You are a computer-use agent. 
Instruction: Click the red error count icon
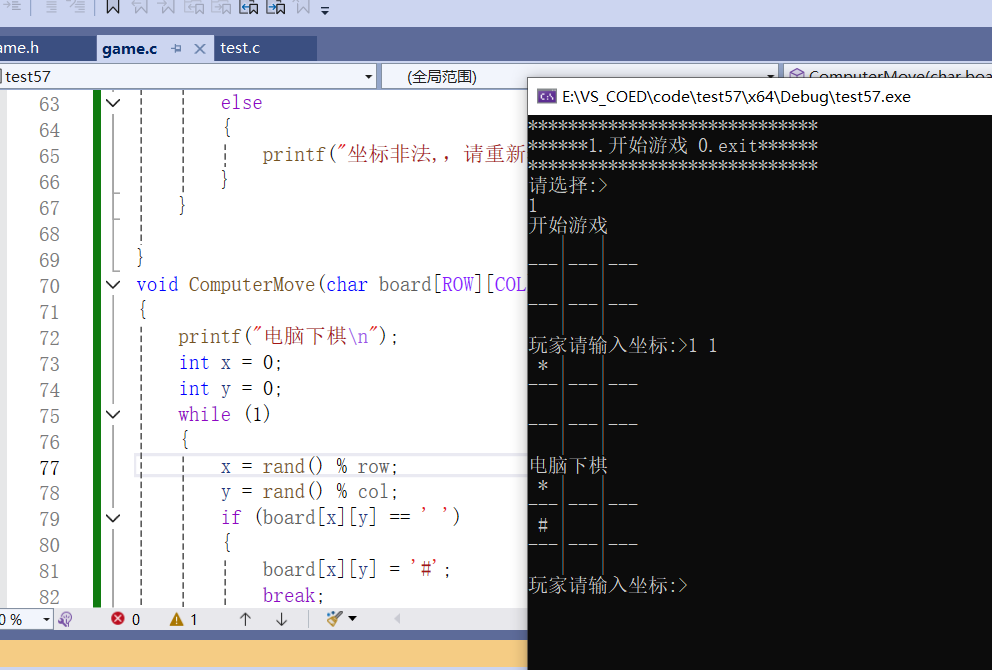[118, 619]
